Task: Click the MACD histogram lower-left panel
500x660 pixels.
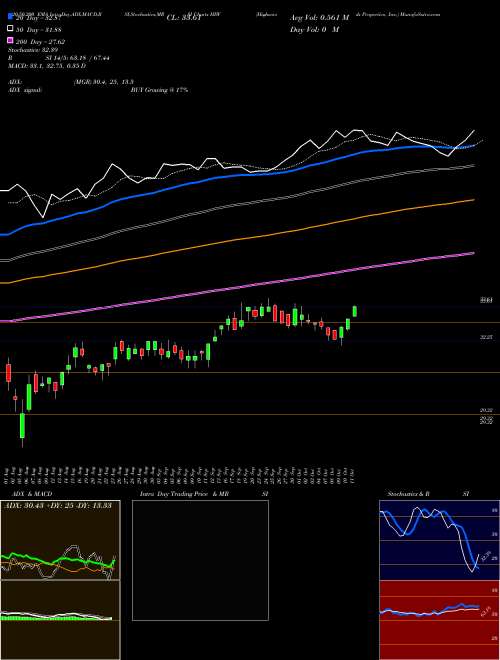Action: coord(60,620)
